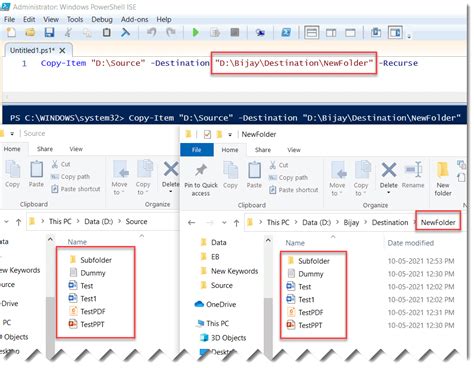Sort by Name column in NewFolder window
474x368 pixels.
coord(295,243)
